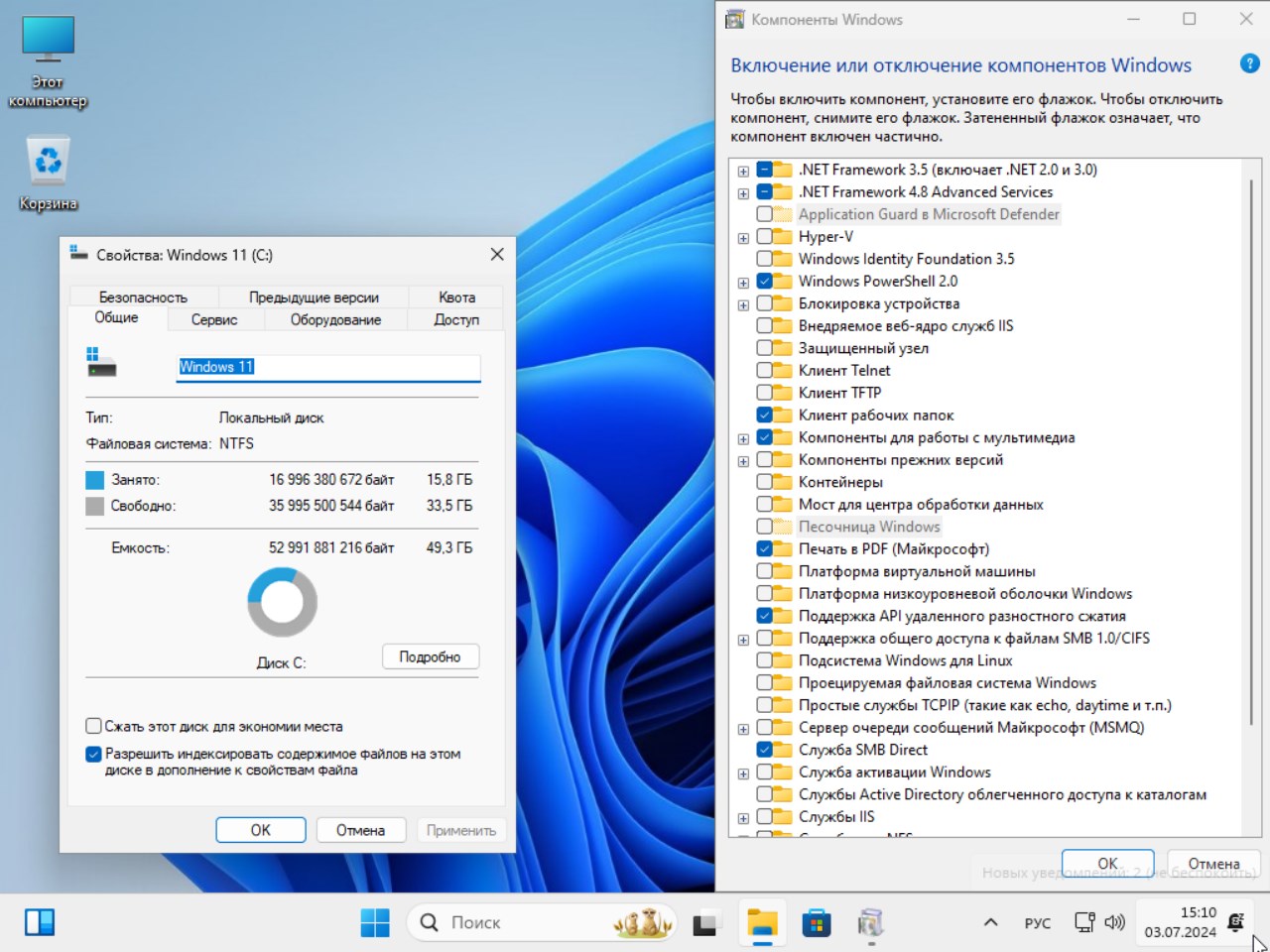Open the notifications bell icon
The width and height of the screenshot is (1270, 952).
pyautogui.click(x=1236, y=922)
